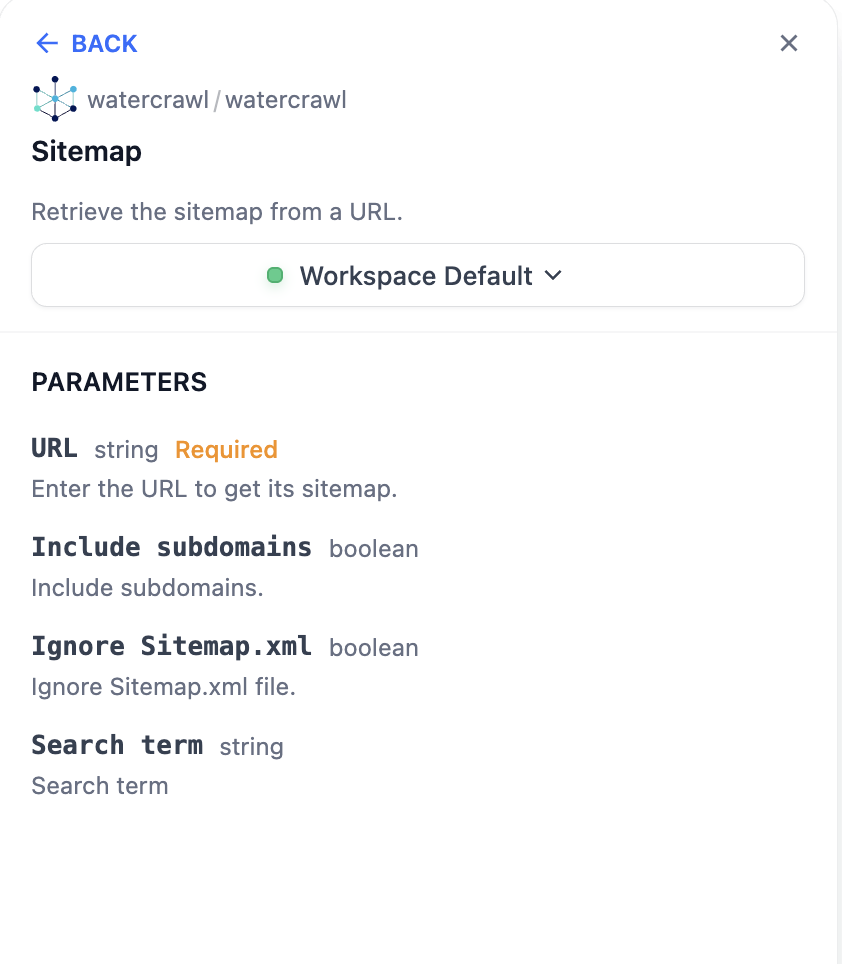
Task: Click the watercrawl logo icon
Action: 55,99
